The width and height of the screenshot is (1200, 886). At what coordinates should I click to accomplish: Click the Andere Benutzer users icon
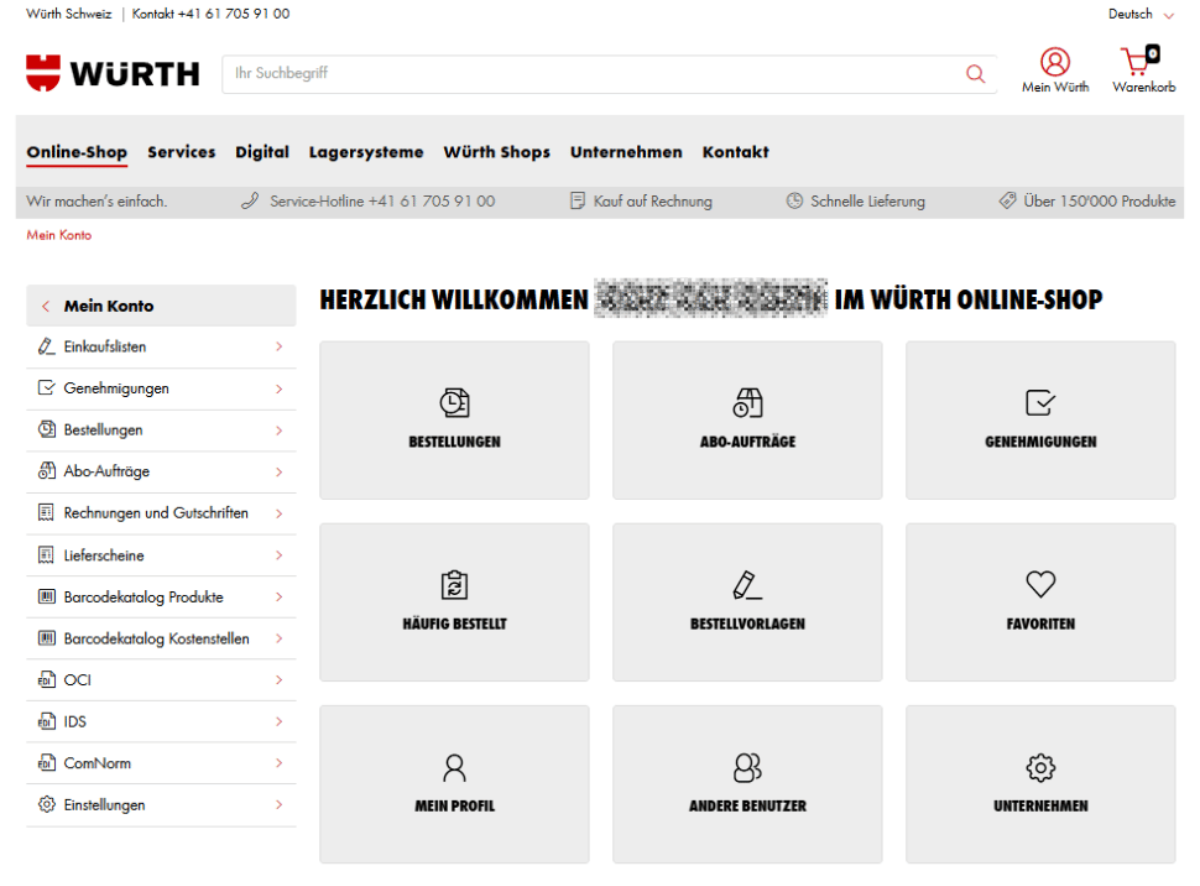click(x=747, y=768)
